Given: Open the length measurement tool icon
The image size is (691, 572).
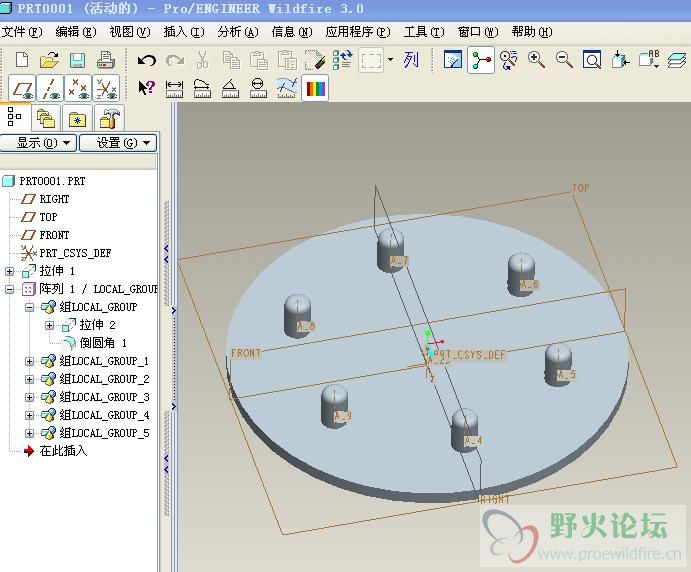Looking at the screenshot, I should pos(202,89).
